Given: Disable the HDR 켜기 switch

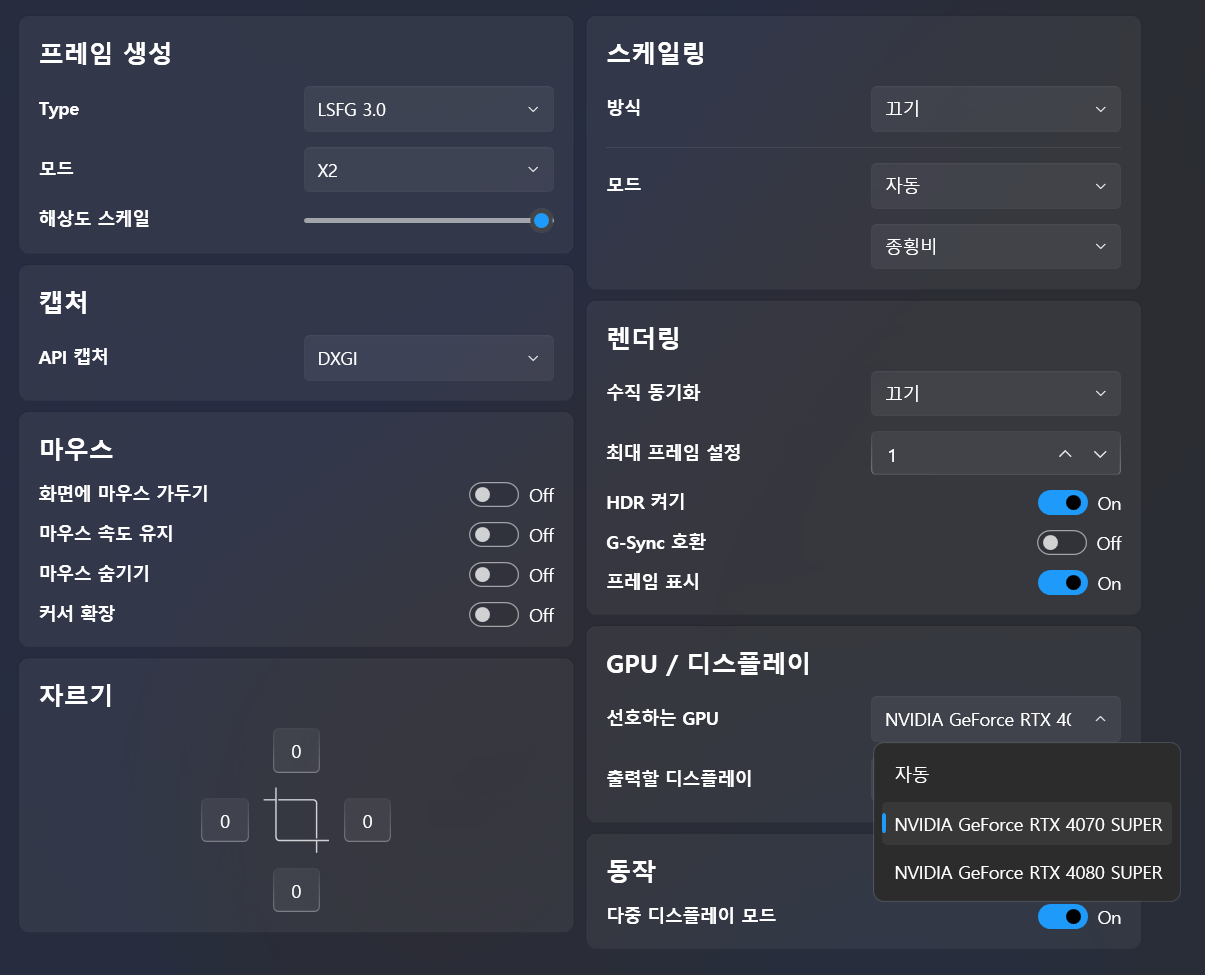Looking at the screenshot, I should (x=1062, y=503).
